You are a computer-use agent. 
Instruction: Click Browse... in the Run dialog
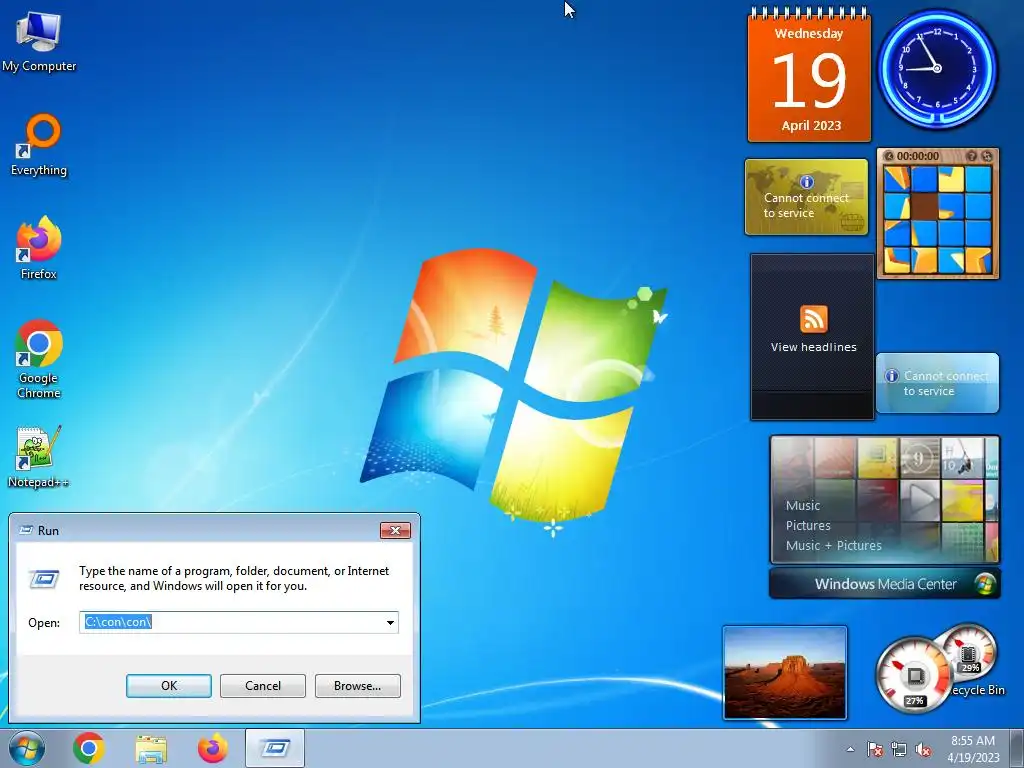(357, 686)
